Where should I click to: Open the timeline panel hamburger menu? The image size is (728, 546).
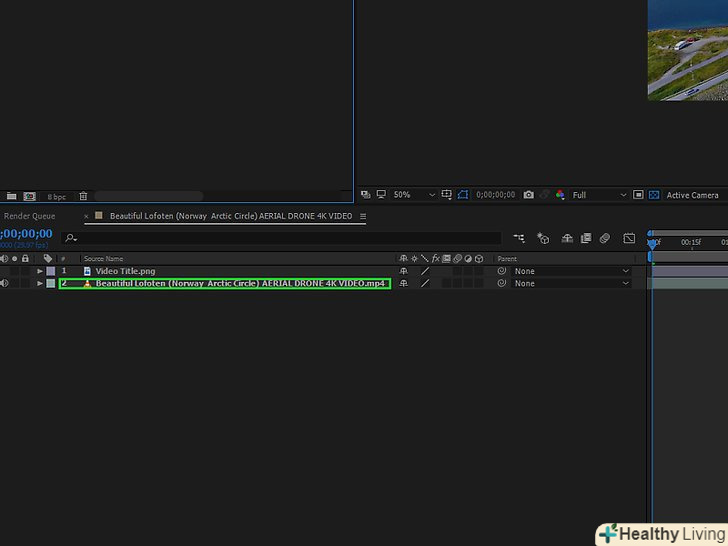363,216
